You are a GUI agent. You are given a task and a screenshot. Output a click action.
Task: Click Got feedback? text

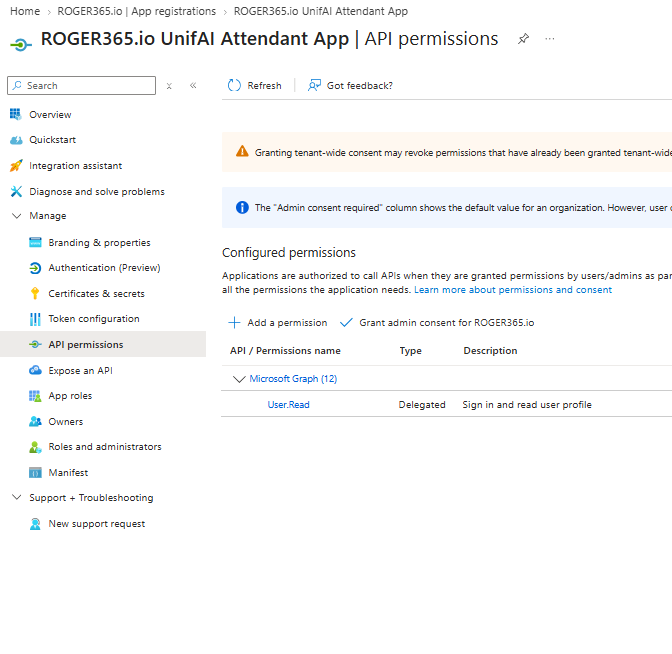click(360, 86)
